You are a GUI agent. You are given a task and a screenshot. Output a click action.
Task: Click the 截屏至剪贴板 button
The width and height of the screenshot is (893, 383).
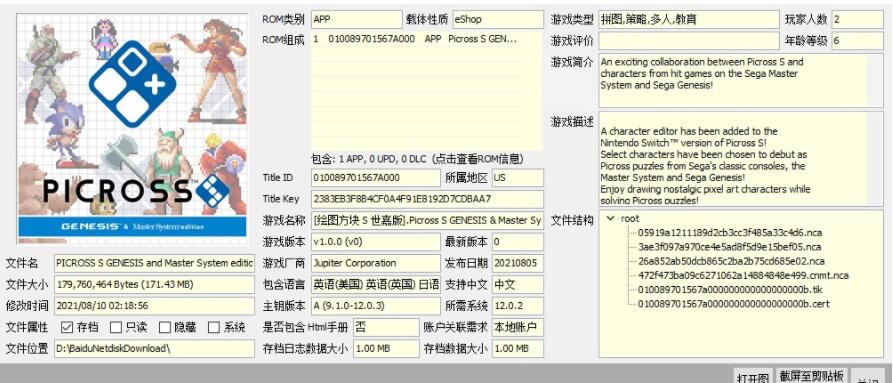click(812, 376)
